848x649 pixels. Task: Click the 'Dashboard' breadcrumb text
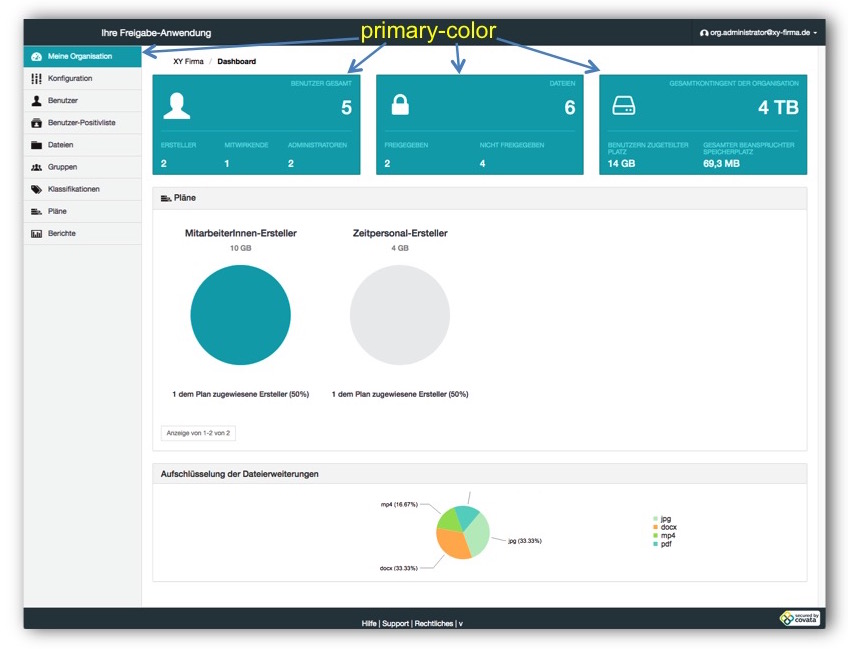[x=236, y=62]
